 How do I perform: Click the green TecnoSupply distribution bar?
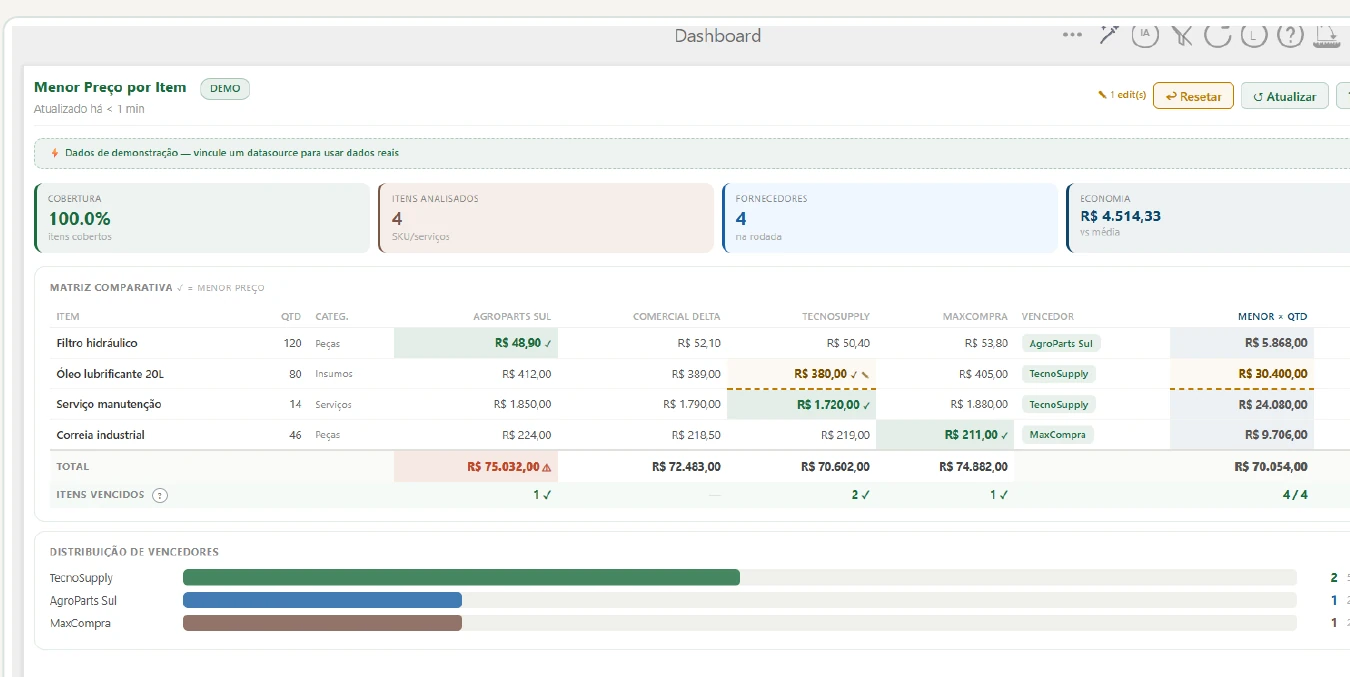[x=461, y=577]
